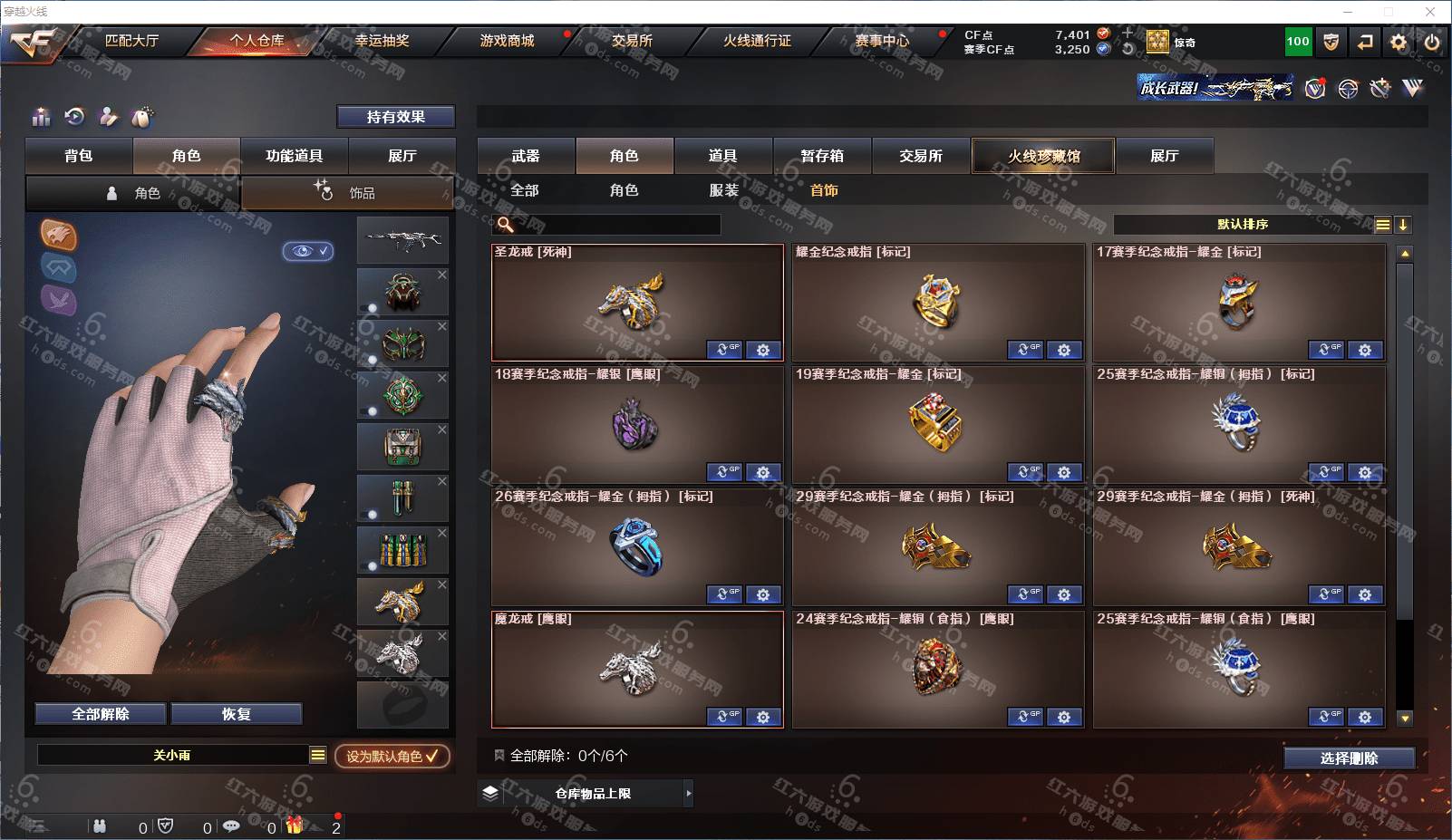Select the orange wolf emblem icon
The height and width of the screenshot is (840, 1452).
click(x=59, y=235)
